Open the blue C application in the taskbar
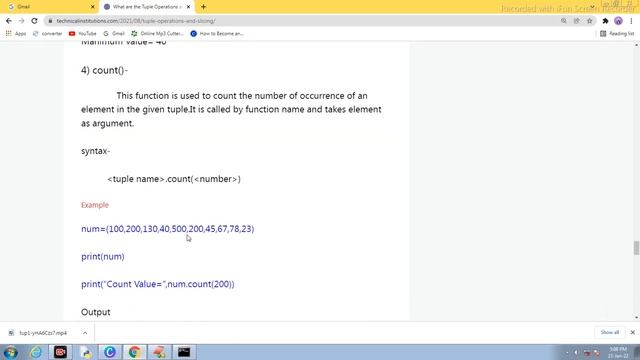Viewport: 640px width, 360px height. point(110,352)
